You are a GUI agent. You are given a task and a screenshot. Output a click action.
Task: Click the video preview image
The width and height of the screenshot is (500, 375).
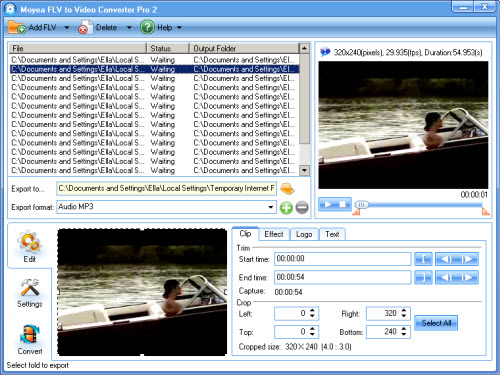[403, 125]
